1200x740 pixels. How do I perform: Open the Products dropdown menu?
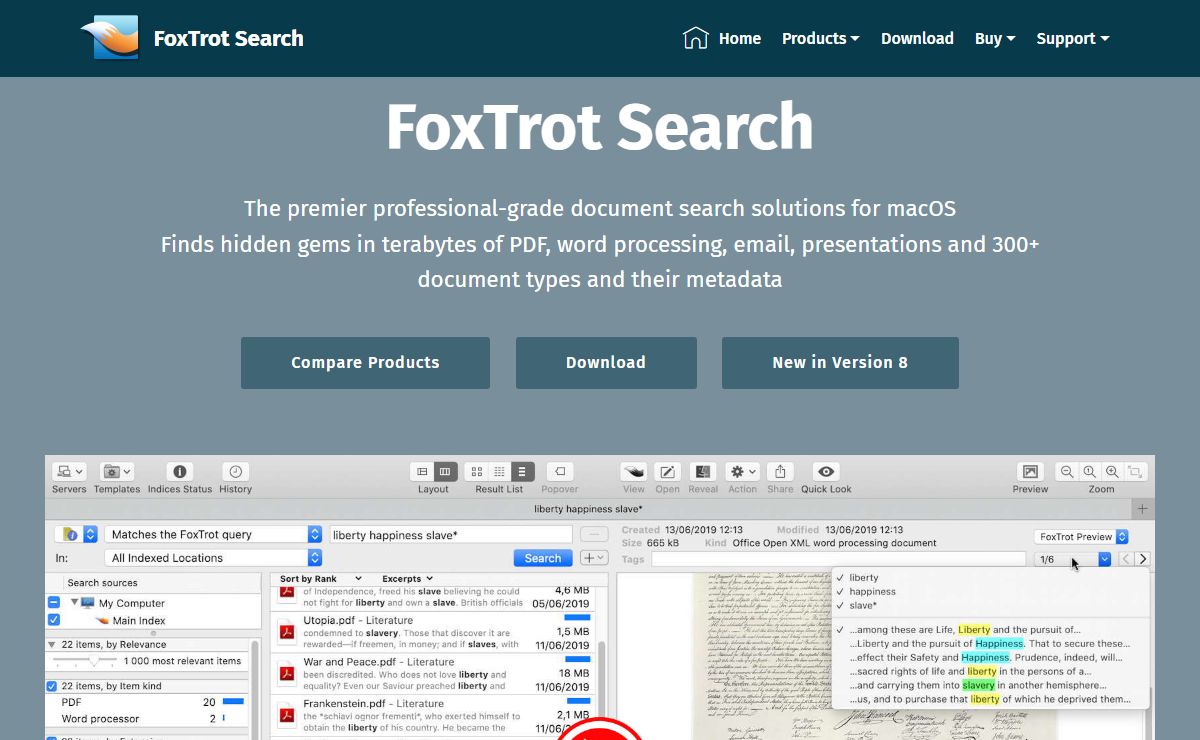tap(820, 38)
